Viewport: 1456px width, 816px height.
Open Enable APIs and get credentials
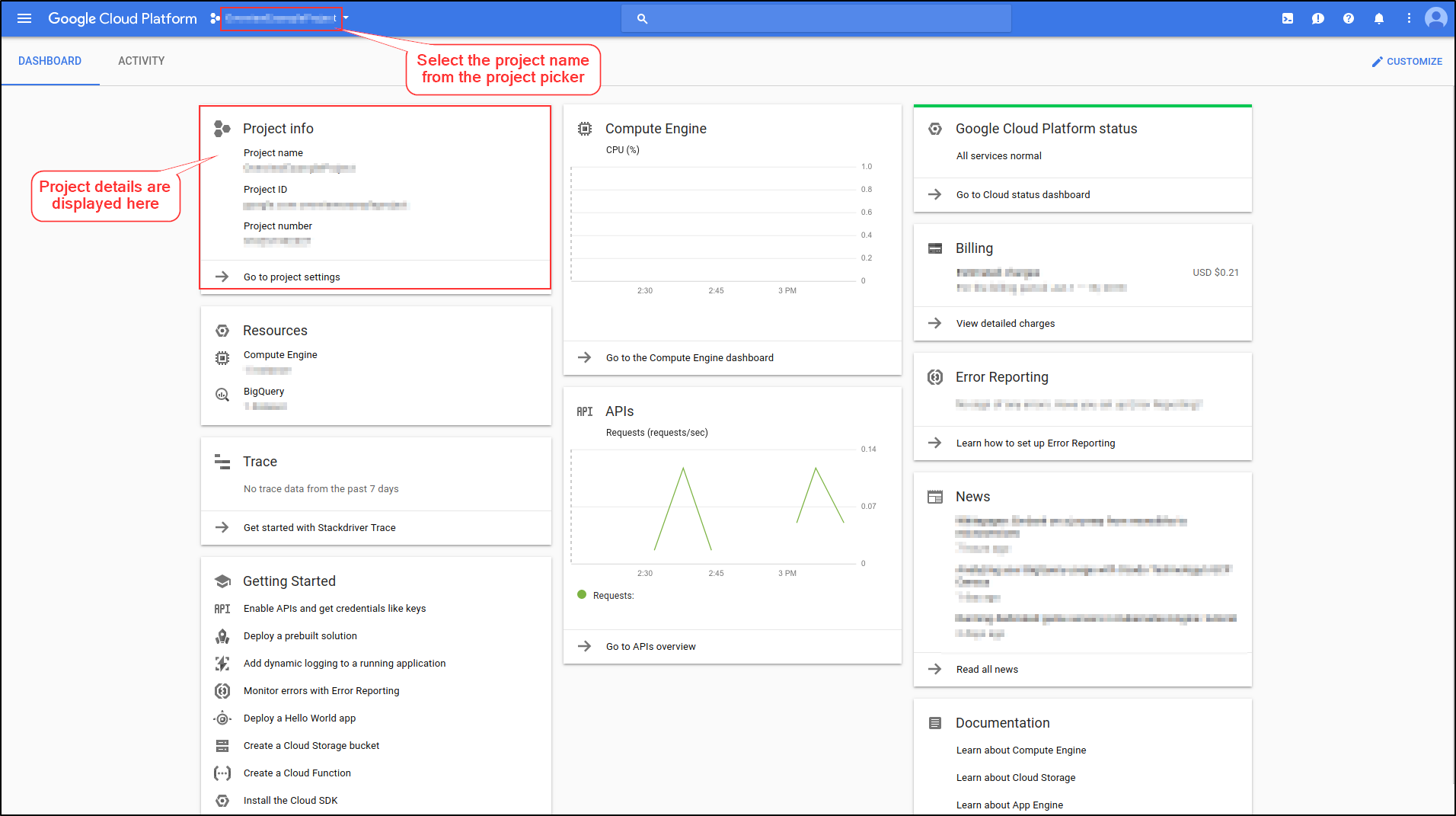pos(334,609)
